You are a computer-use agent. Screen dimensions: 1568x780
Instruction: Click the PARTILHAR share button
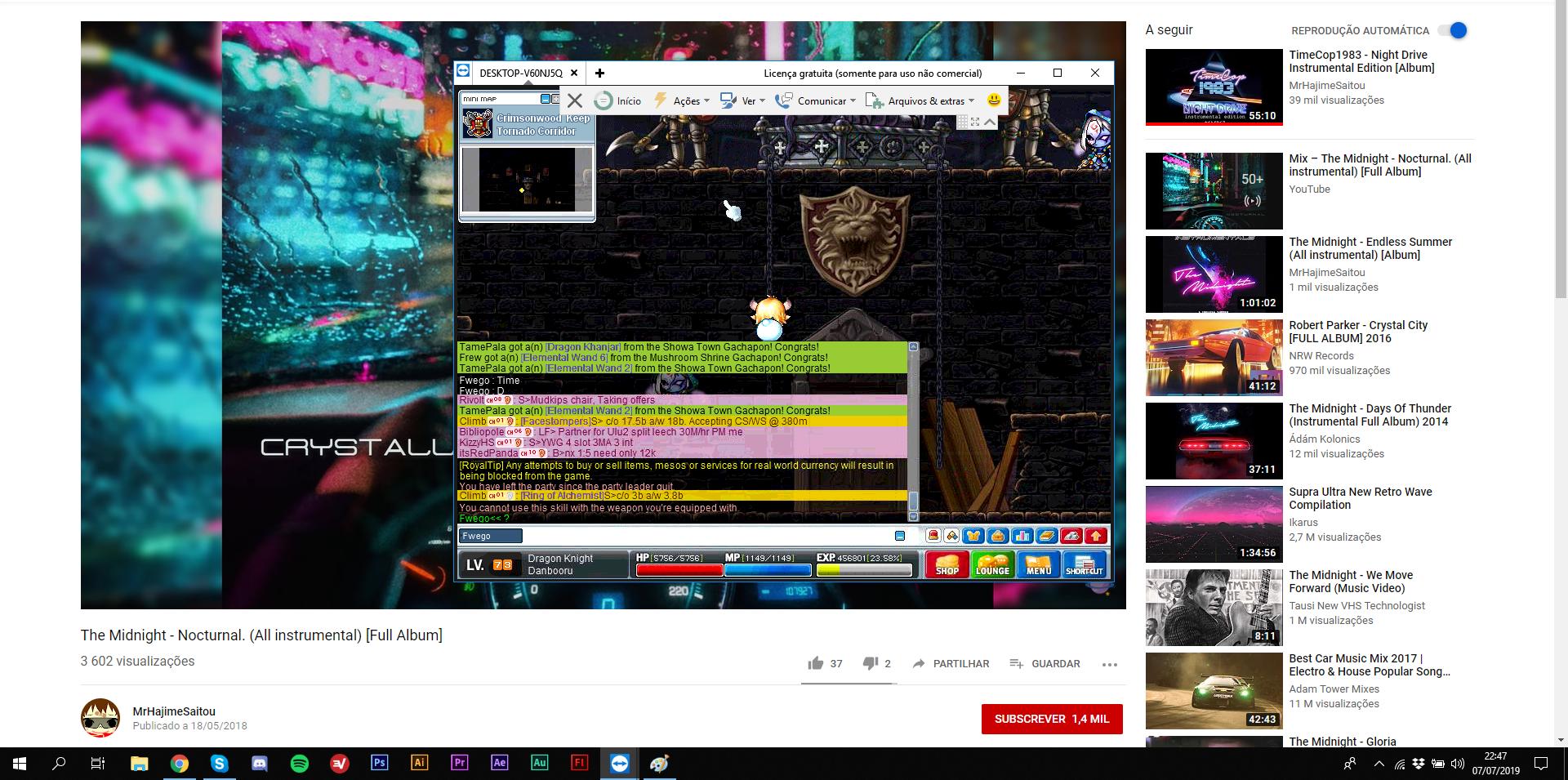point(951,663)
